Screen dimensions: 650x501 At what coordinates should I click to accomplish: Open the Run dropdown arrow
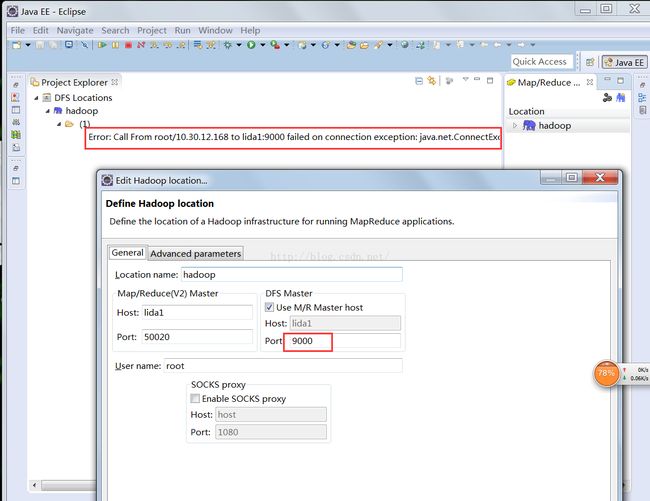263,45
